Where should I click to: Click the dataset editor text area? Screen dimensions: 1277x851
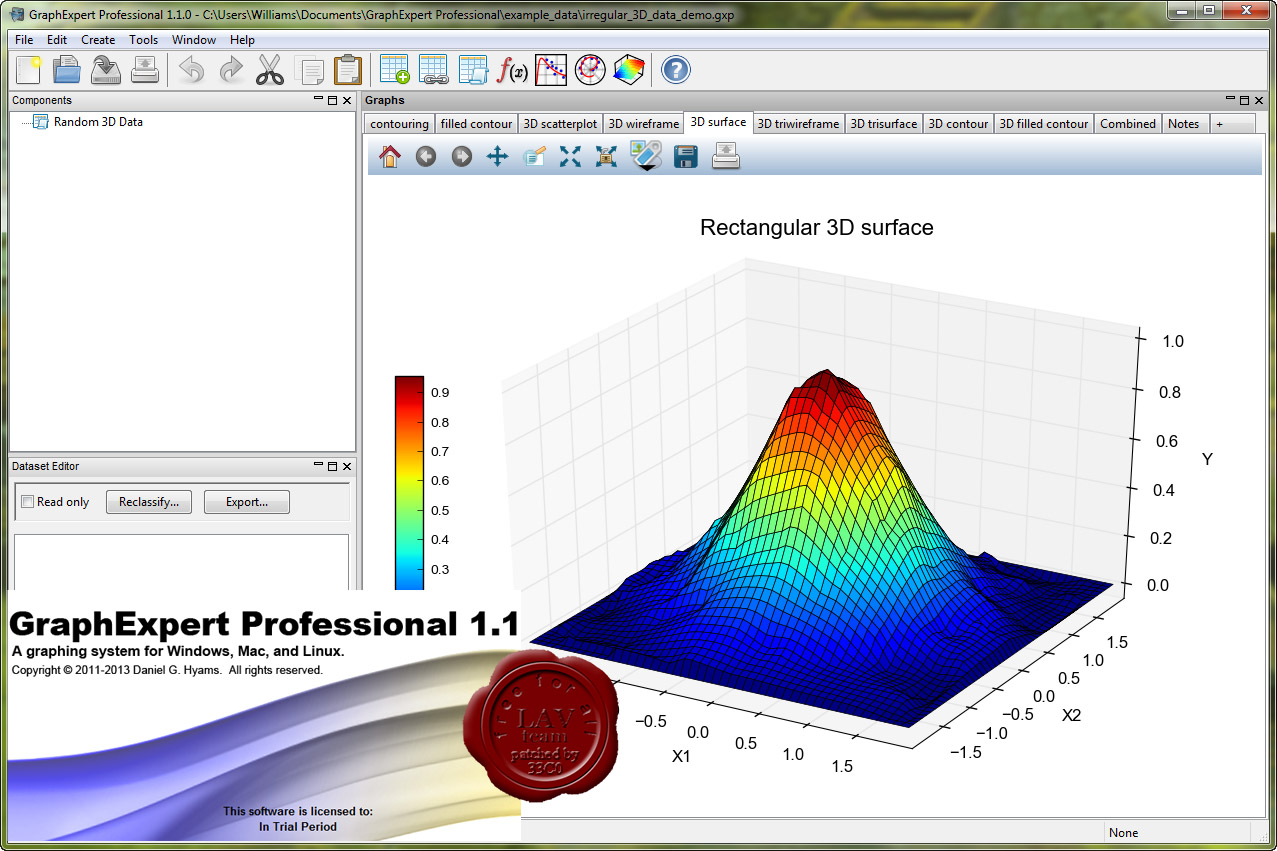(181, 561)
